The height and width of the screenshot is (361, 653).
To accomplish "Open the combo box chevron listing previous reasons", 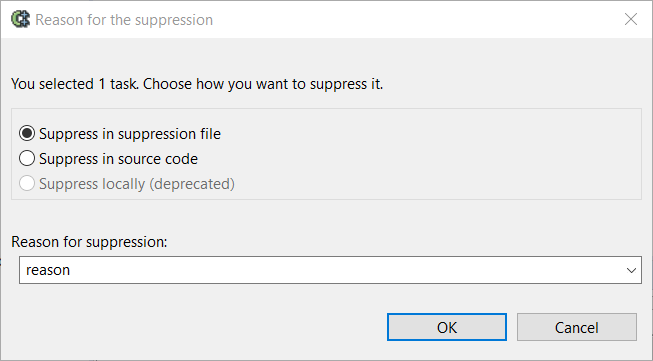I will [x=631, y=270].
